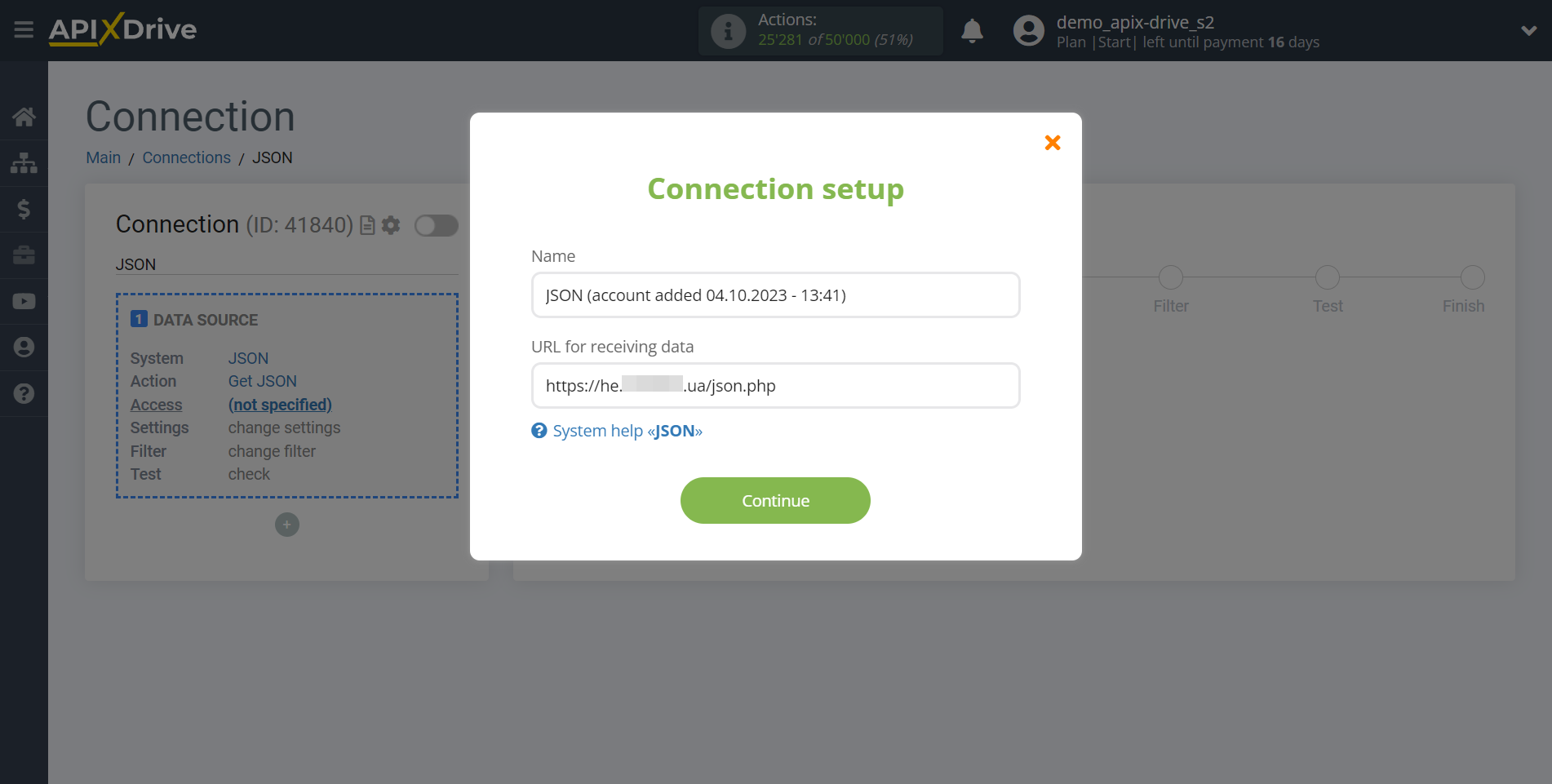Screen dimensions: 1552x784
Task: Select the Test step marker
Action: [x=1328, y=277]
